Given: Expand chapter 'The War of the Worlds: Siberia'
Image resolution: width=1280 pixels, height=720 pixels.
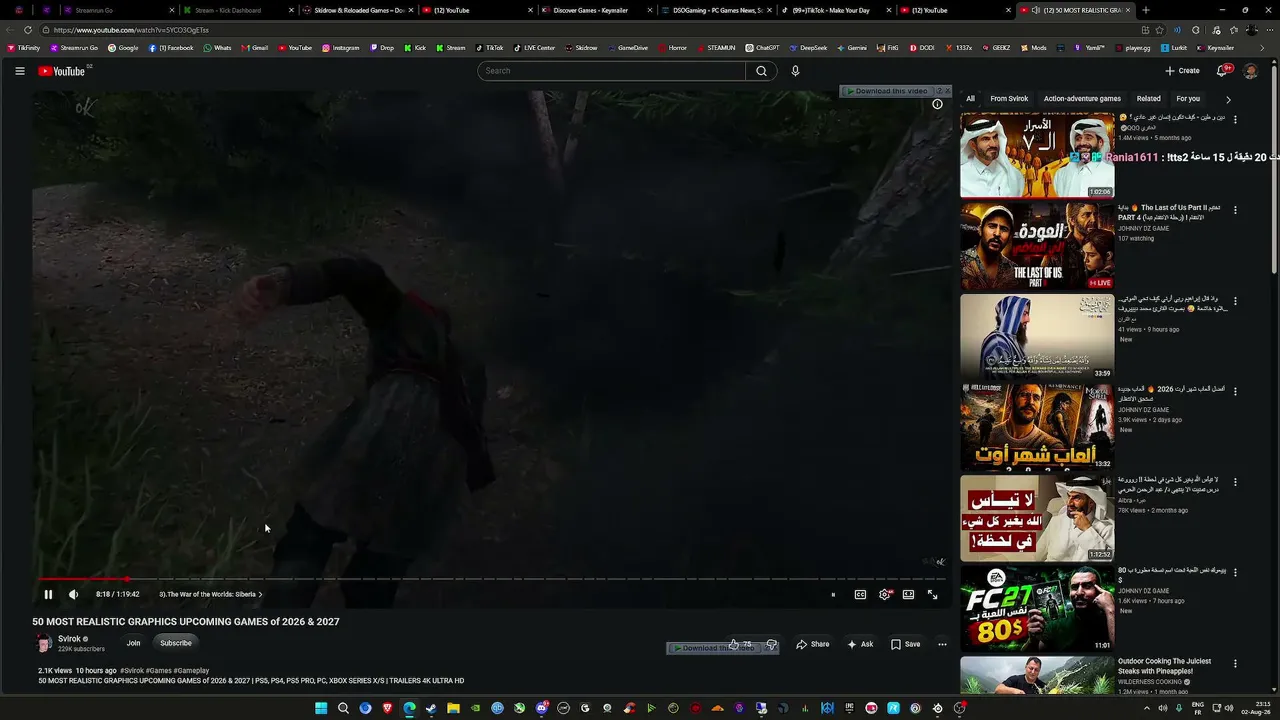Looking at the screenshot, I should [x=211, y=594].
